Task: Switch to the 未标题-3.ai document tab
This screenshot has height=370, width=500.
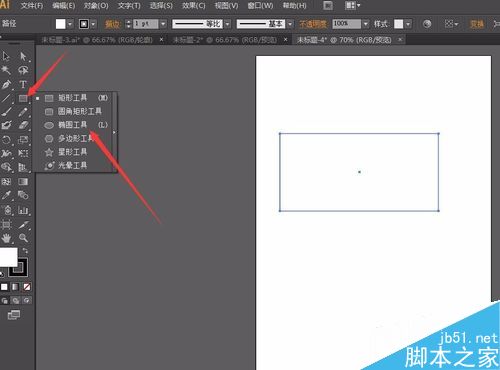Action: pos(97,40)
